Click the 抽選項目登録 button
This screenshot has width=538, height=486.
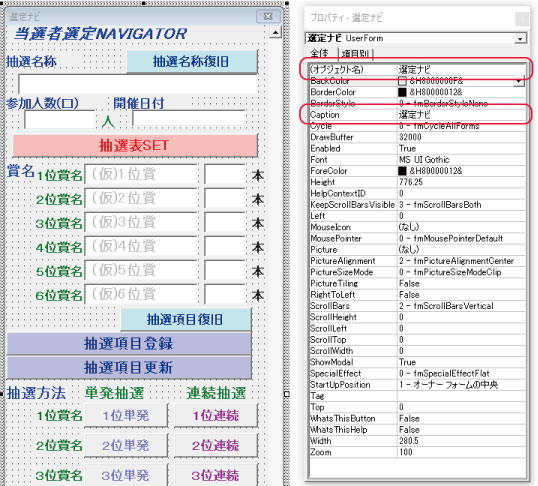pos(129,344)
